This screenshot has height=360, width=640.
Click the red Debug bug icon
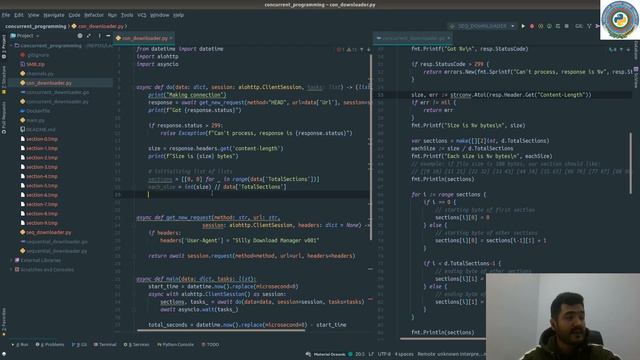[532, 26]
